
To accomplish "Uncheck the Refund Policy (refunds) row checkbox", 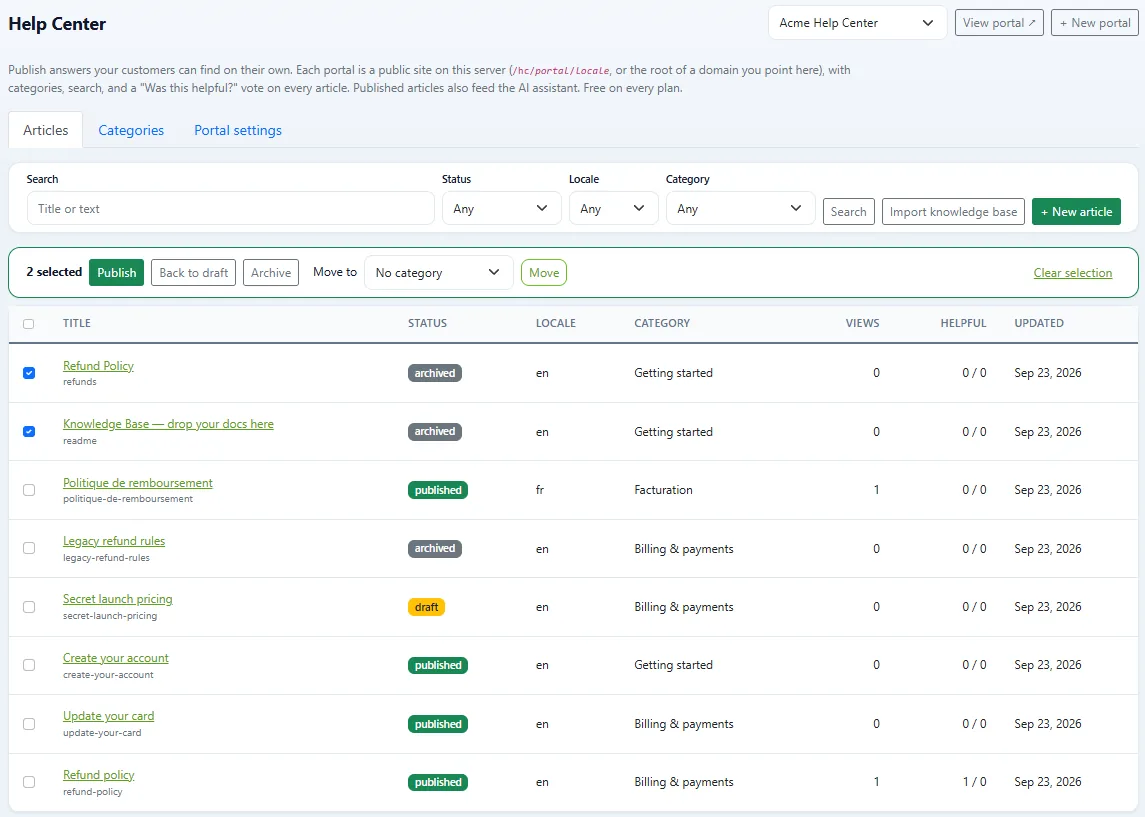I will tap(28, 373).
